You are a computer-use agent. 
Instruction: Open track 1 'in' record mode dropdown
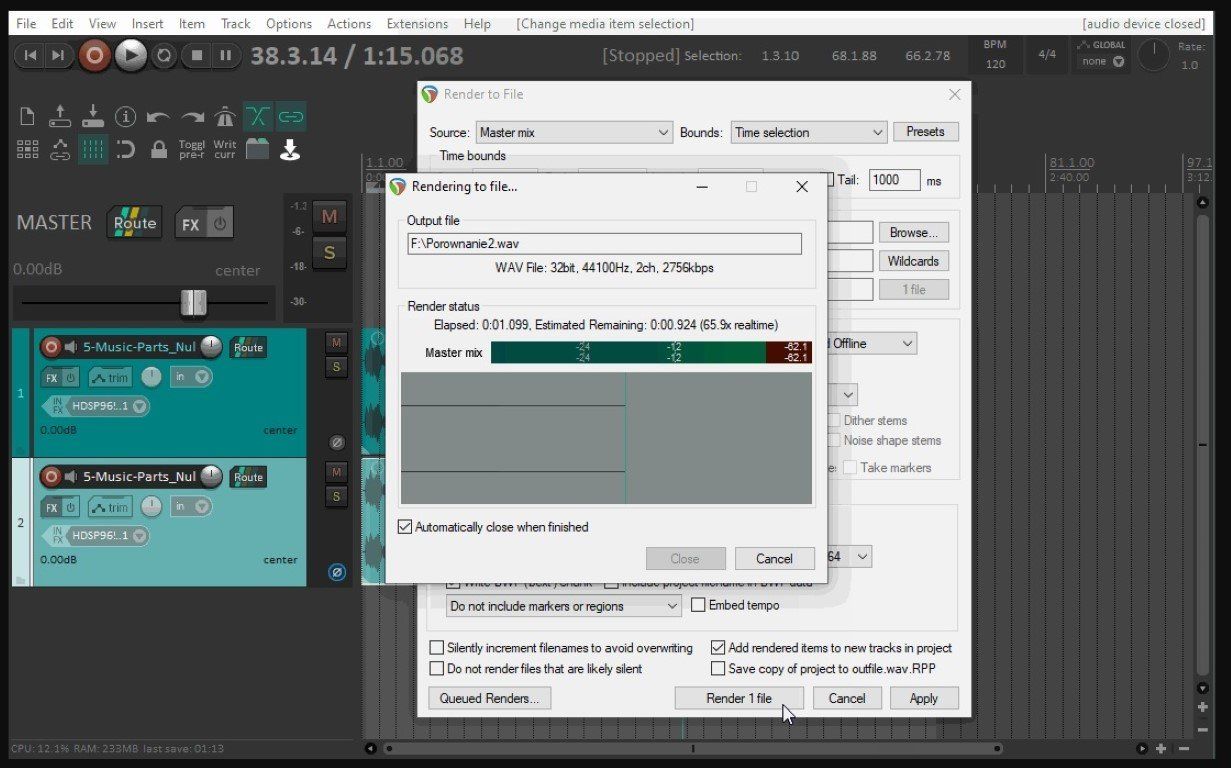tap(191, 377)
